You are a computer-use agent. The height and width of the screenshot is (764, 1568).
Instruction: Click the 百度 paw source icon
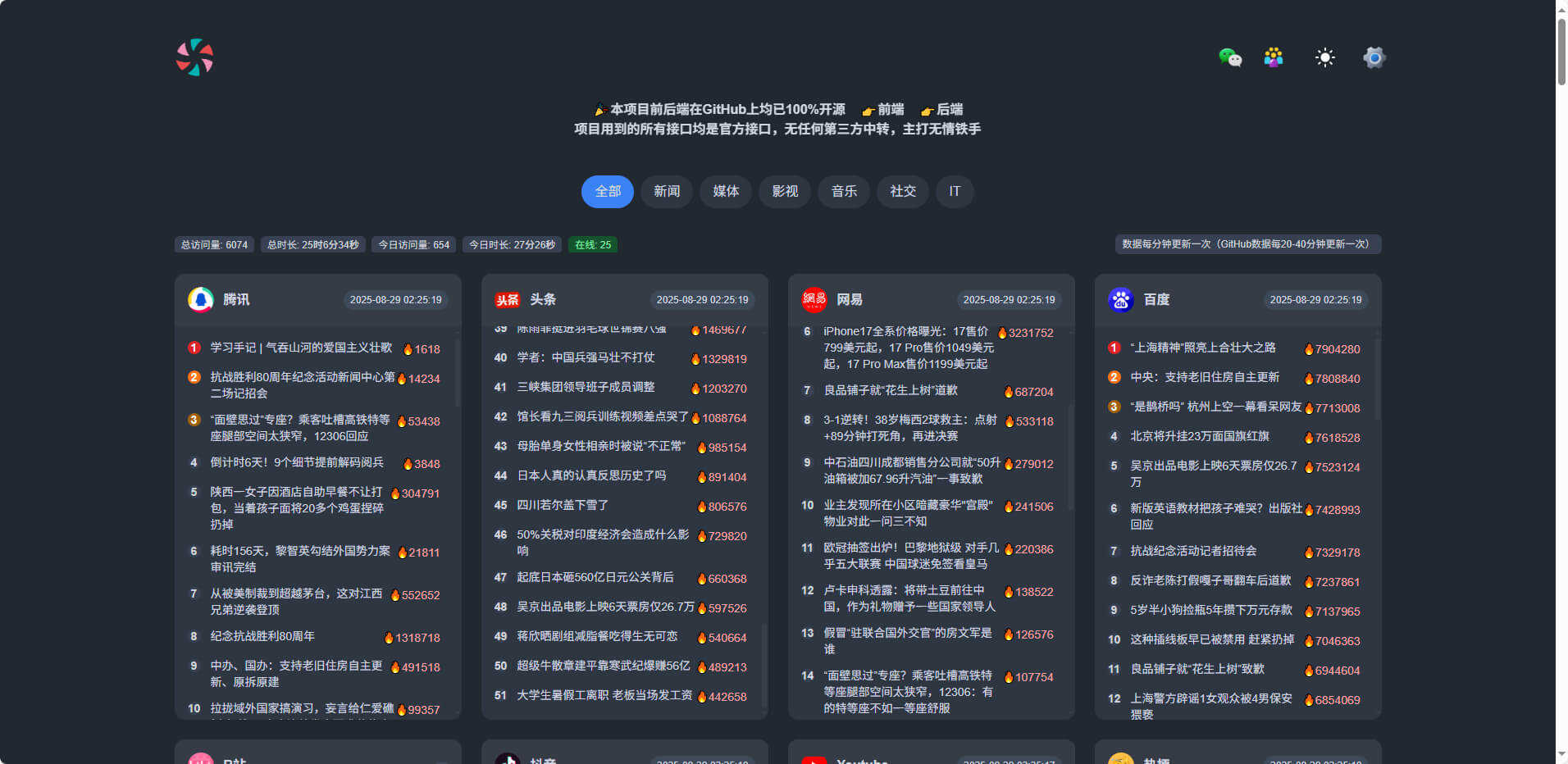point(1119,299)
